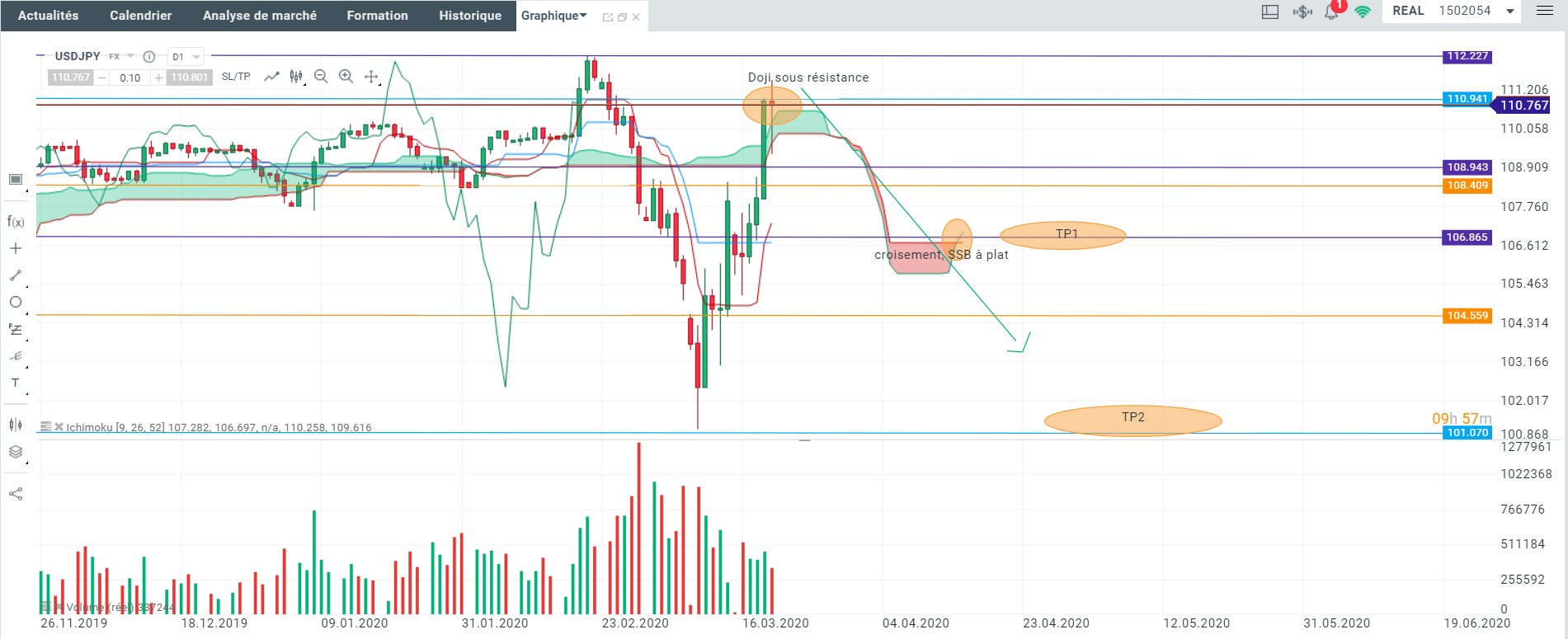Open the SL/TP settings
1568x639 pixels.
pos(236,77)
